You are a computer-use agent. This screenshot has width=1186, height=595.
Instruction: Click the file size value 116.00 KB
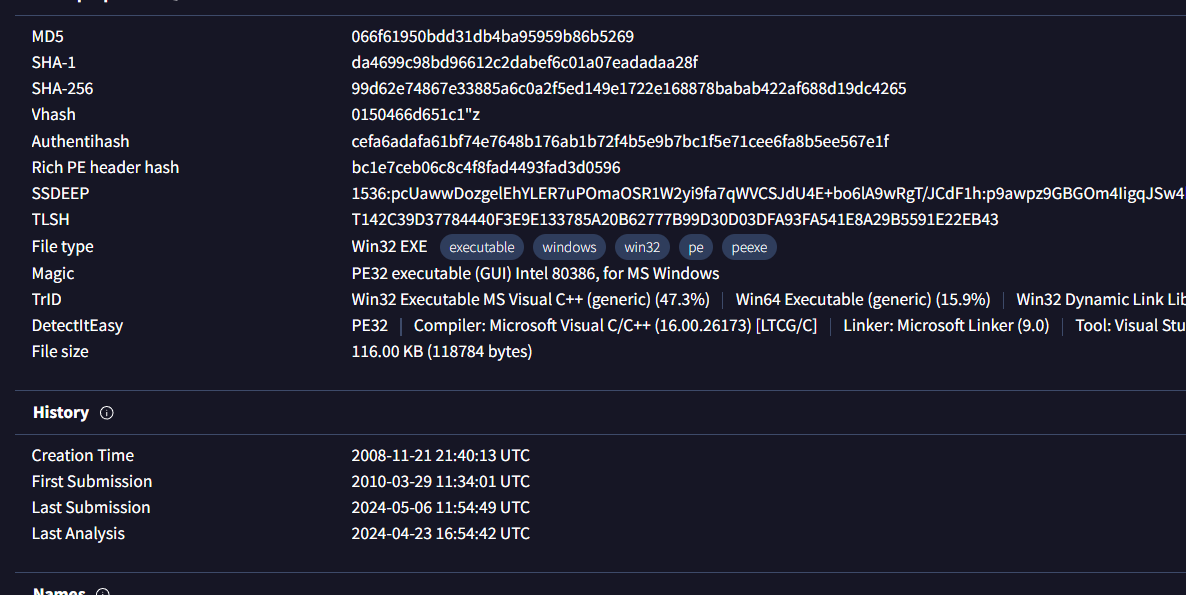[x=441, y=352]
